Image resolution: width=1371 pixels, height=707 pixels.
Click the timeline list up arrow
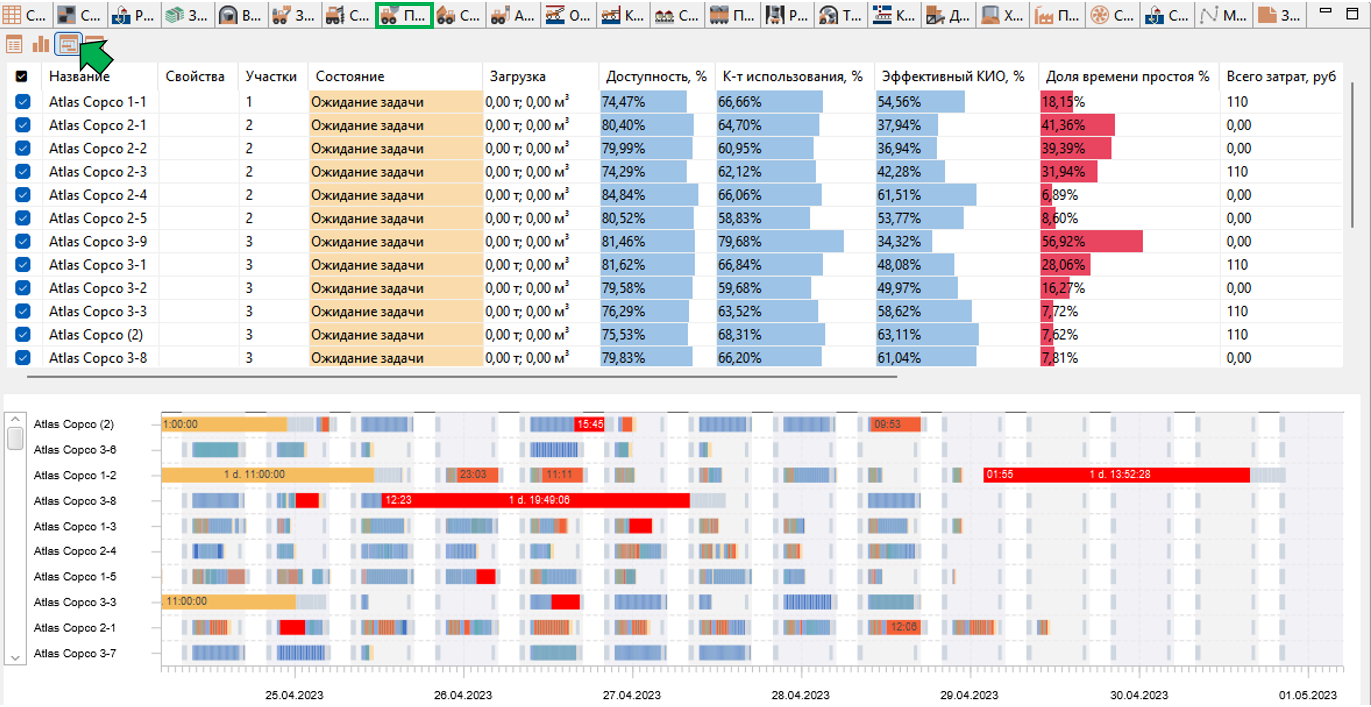[x=15, y=418]
